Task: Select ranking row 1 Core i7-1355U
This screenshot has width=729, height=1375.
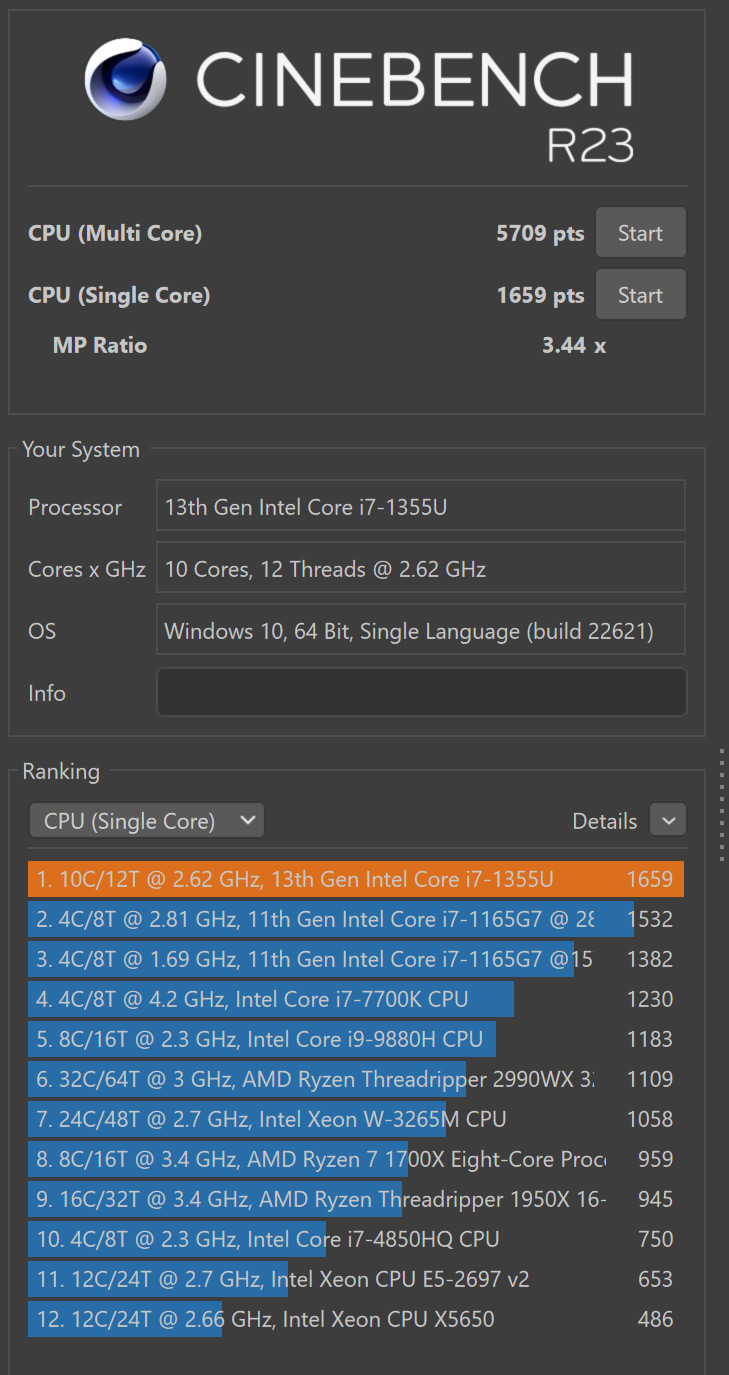Action: pyautogui.click(x=356, y=879)
